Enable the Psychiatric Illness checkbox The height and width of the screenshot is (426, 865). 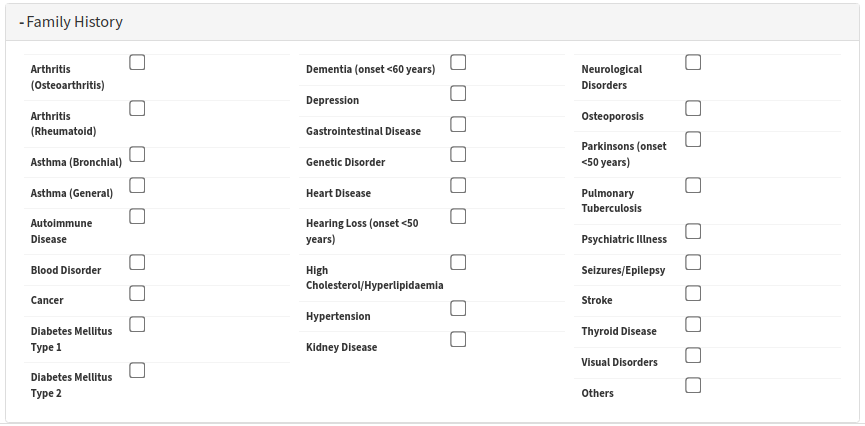(693, 231)
